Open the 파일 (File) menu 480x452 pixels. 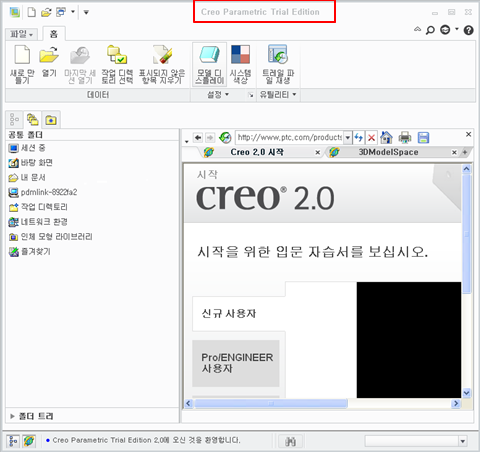pos(21,34)
